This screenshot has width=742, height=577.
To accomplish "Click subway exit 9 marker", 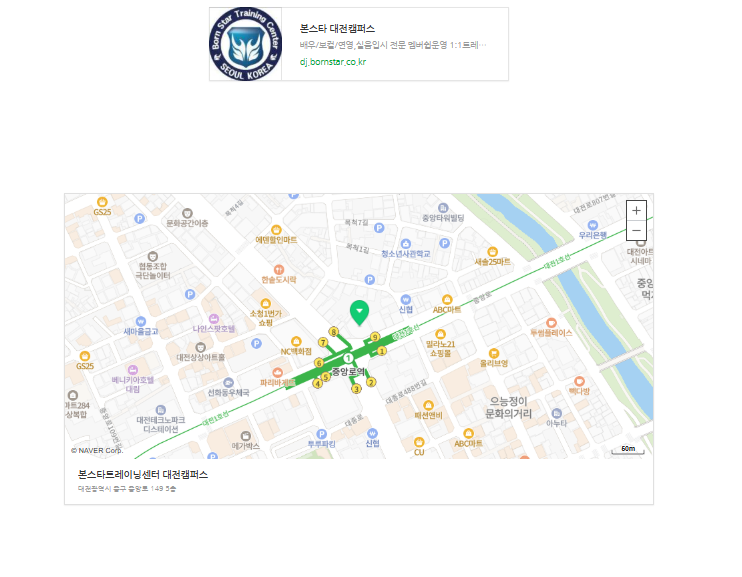I will coord(375,337).
